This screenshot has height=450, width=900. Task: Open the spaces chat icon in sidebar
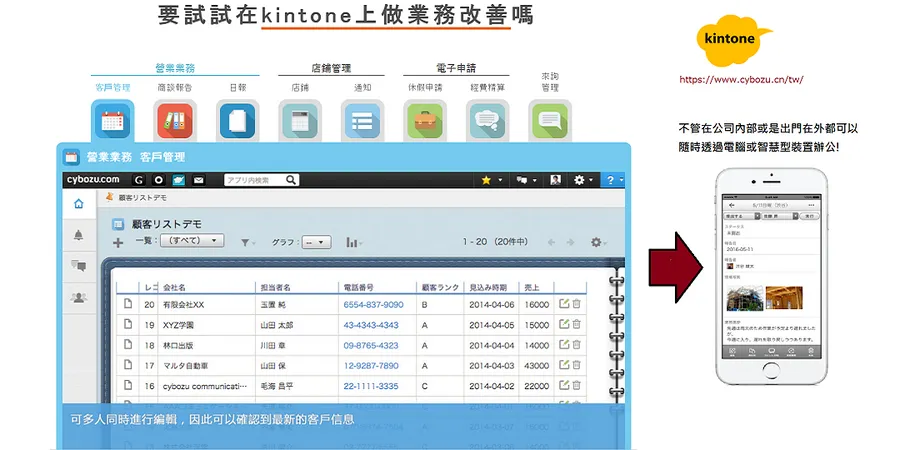point(79,266)
